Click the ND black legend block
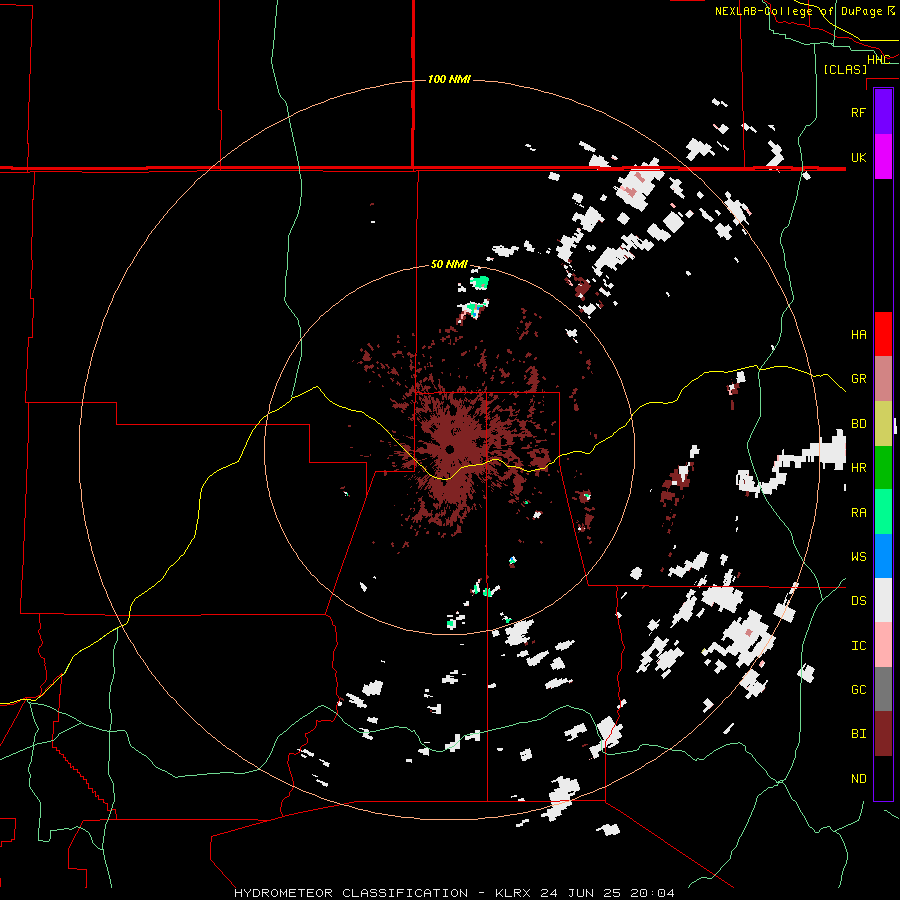The height and width of the screenshot is (900, 900). coord(883,778)
